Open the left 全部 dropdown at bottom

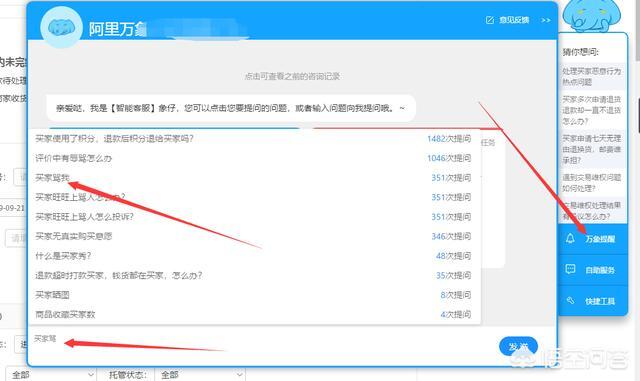(51, 374)
